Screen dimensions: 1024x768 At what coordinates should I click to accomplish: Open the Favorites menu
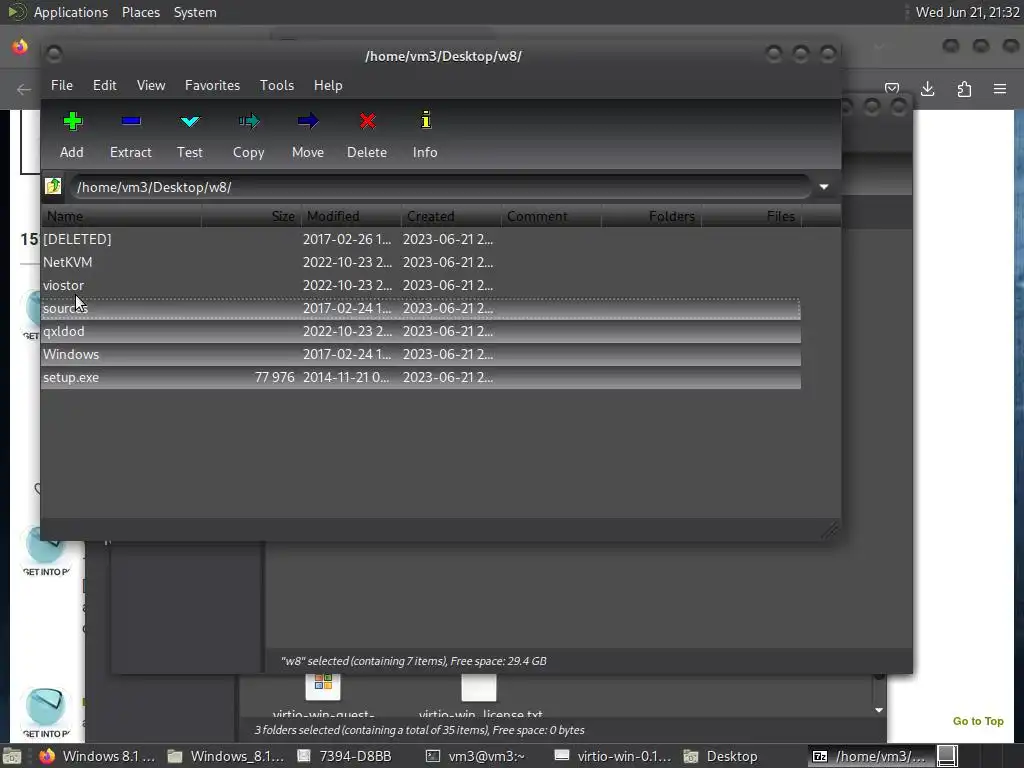pyautogui.click(x=212, y=86)
